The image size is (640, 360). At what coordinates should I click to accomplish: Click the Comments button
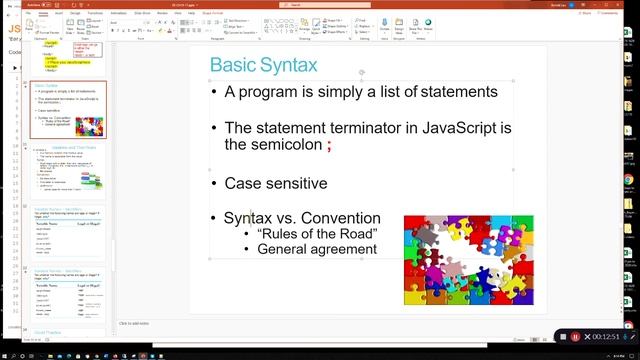[x=608, y=13]
